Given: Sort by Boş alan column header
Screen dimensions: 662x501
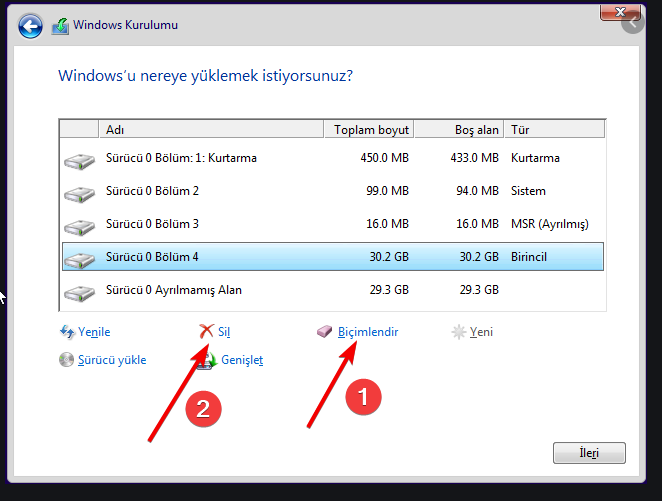Looking at the screenshot, I should (459, 130).
